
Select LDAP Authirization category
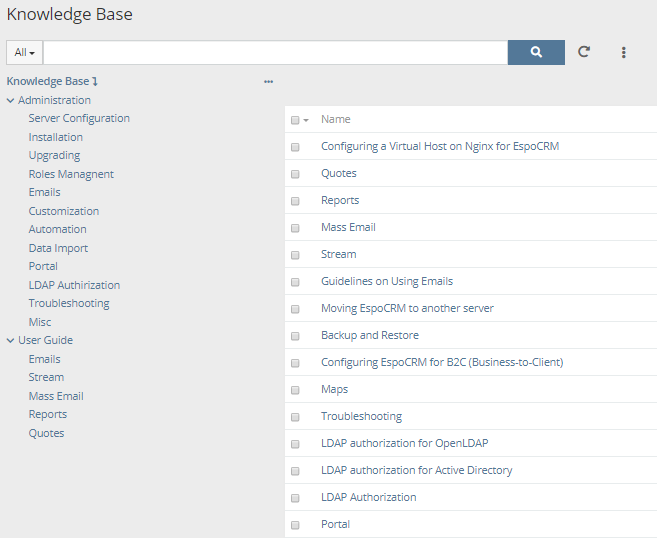coord(74,285)
